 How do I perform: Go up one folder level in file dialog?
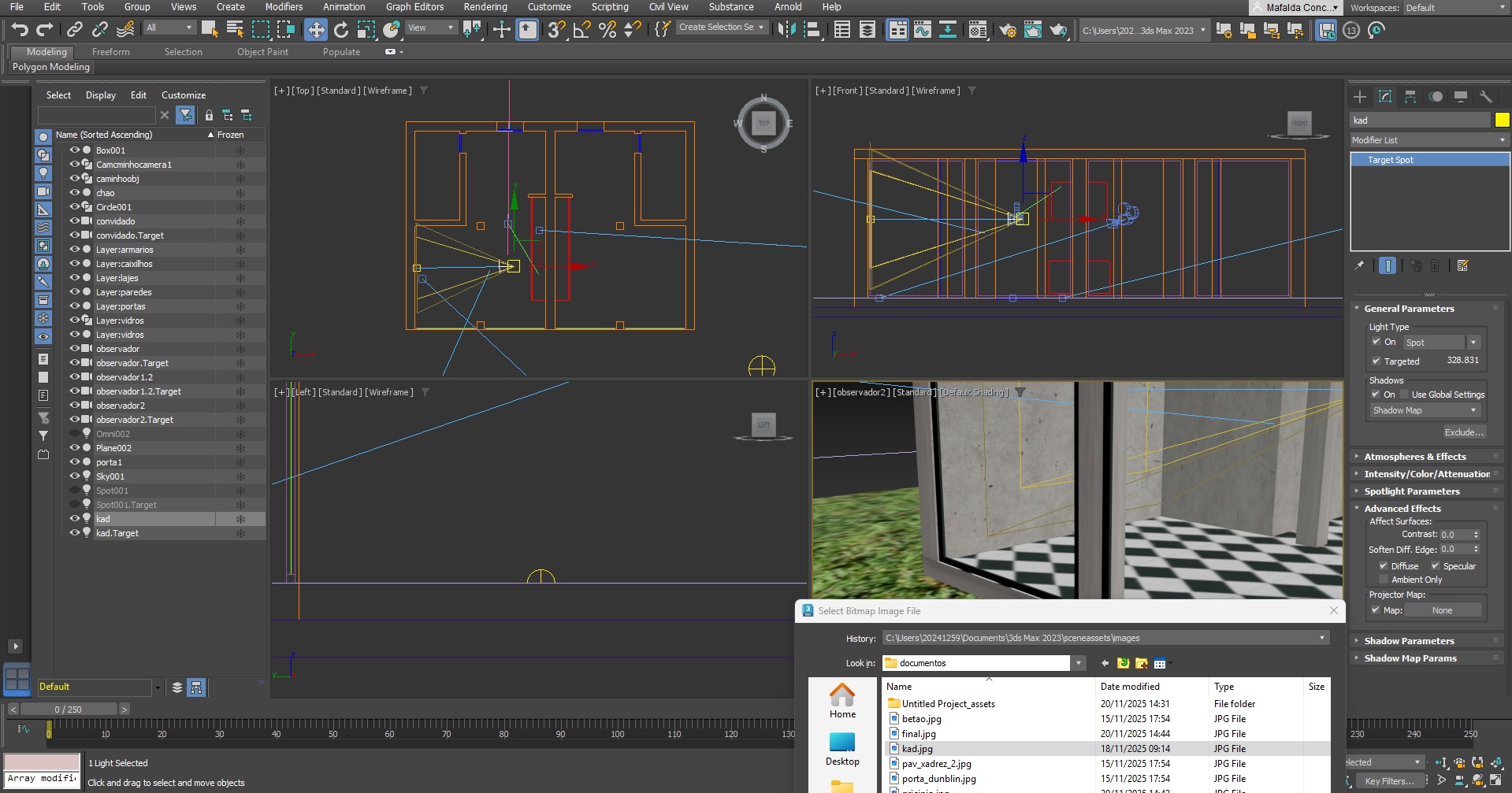[1123, 663]
